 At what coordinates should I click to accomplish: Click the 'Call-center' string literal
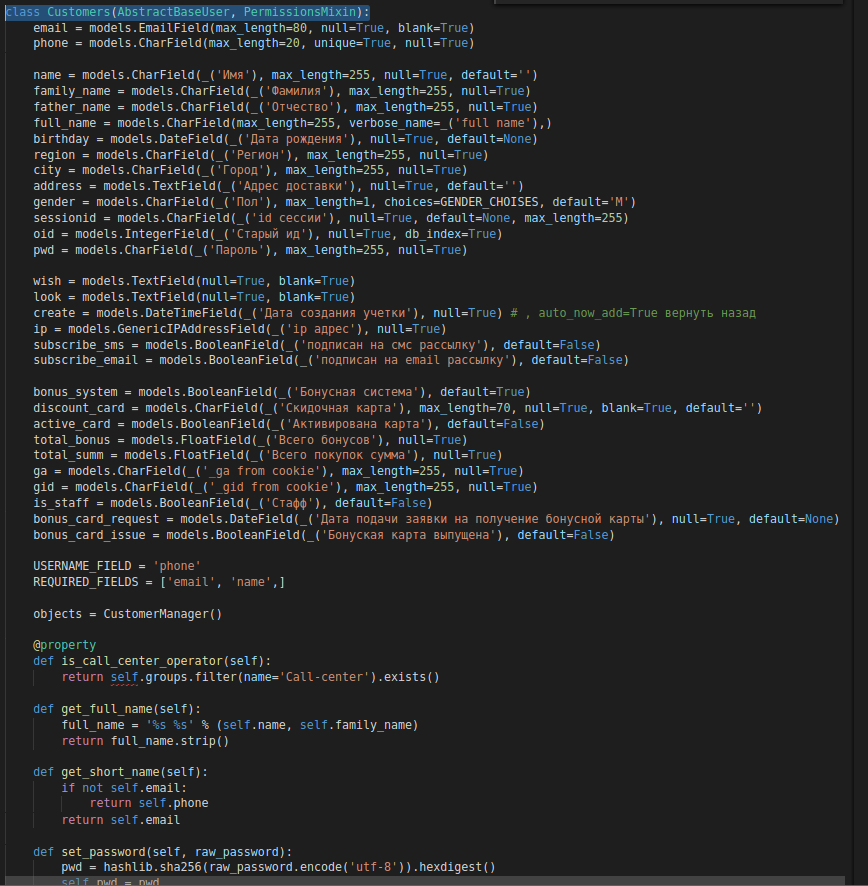324,676
